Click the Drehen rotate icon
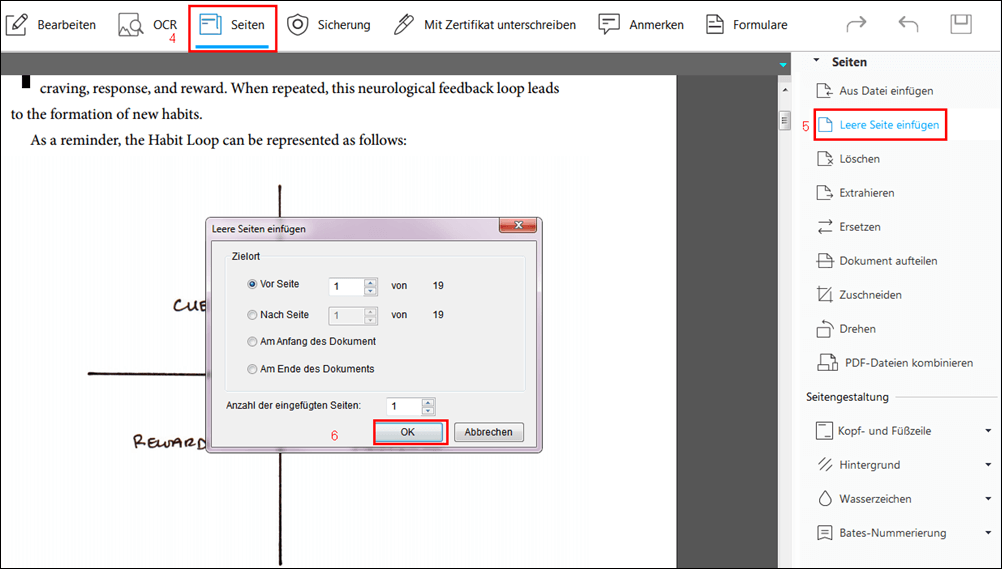 825,329
